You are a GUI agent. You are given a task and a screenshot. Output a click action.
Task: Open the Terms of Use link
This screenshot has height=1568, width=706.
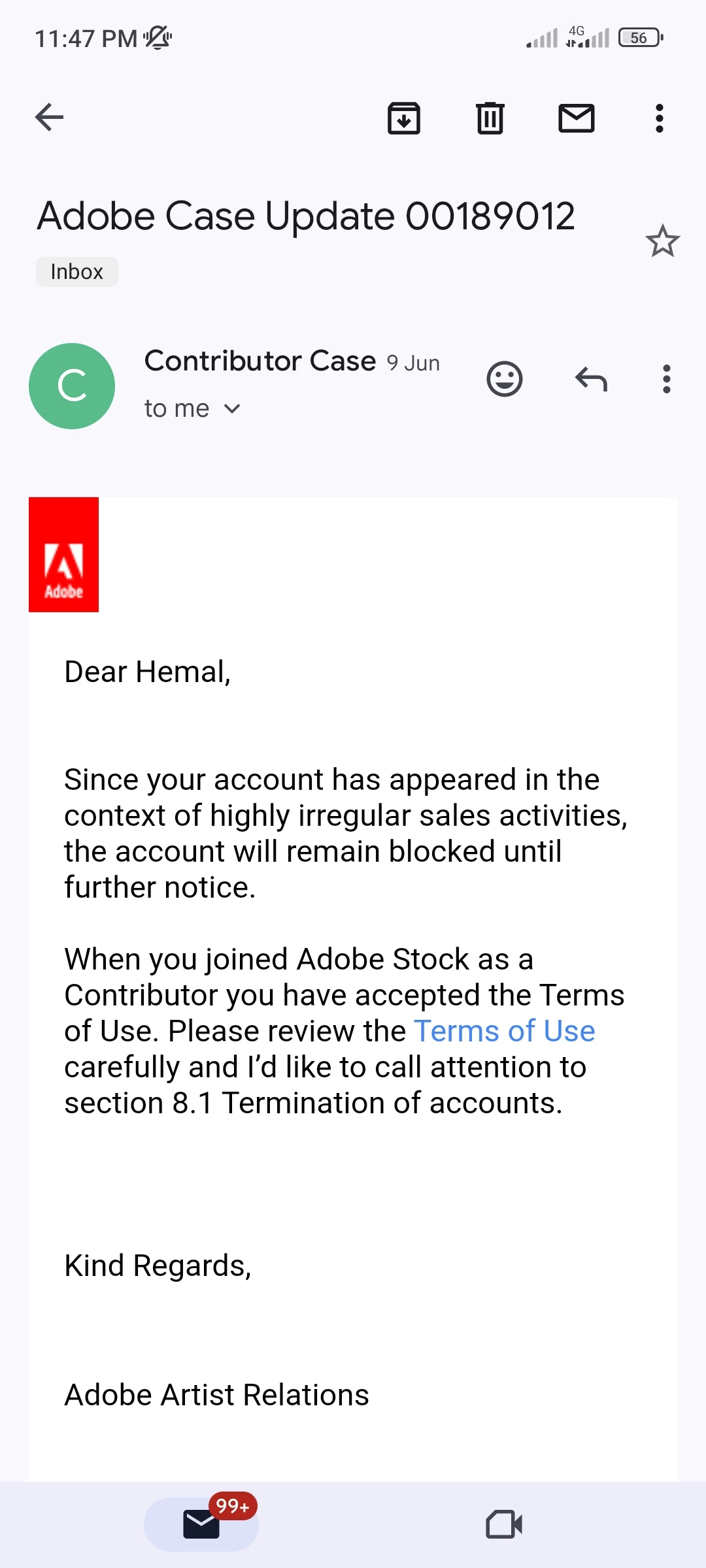coord(504,1031)
